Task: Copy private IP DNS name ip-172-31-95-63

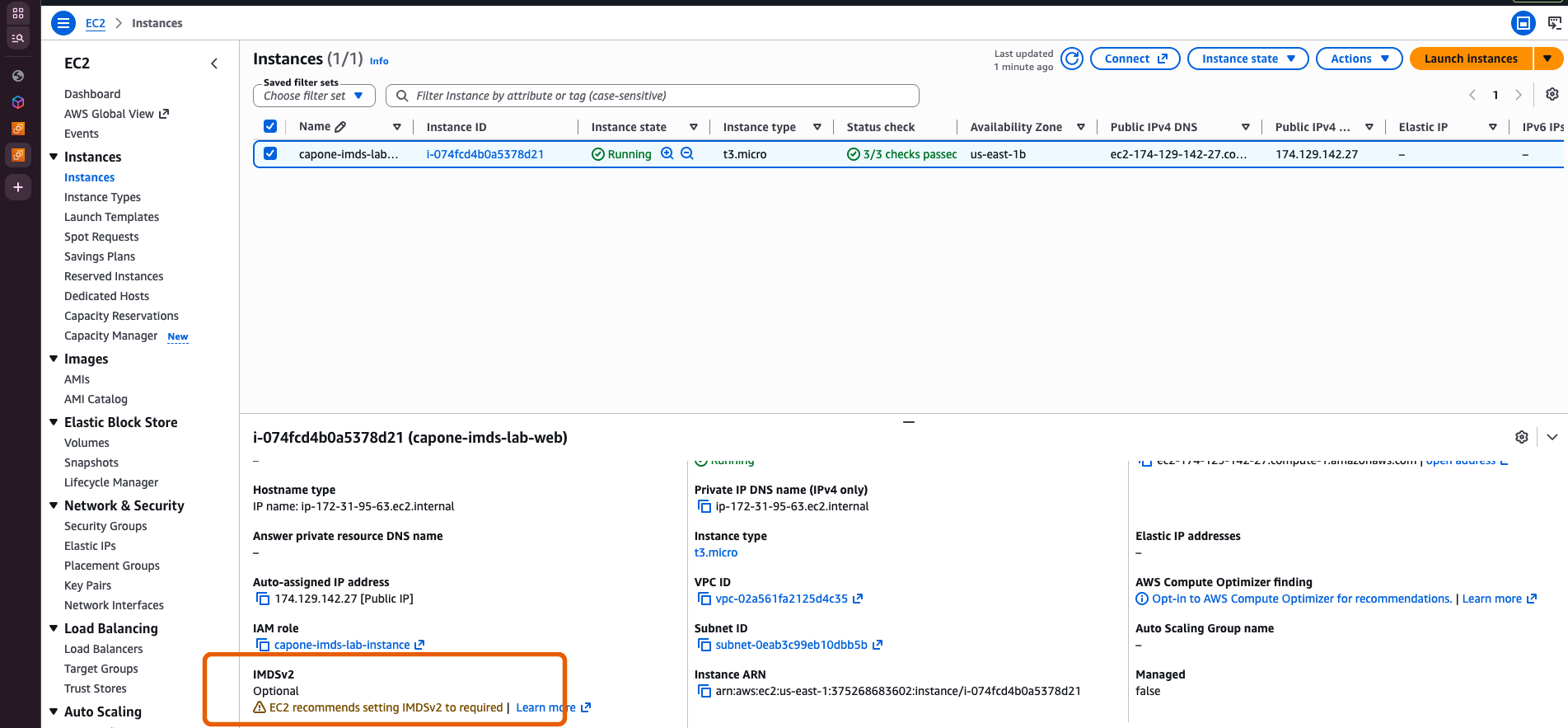Action: click(x=704, y=506)
